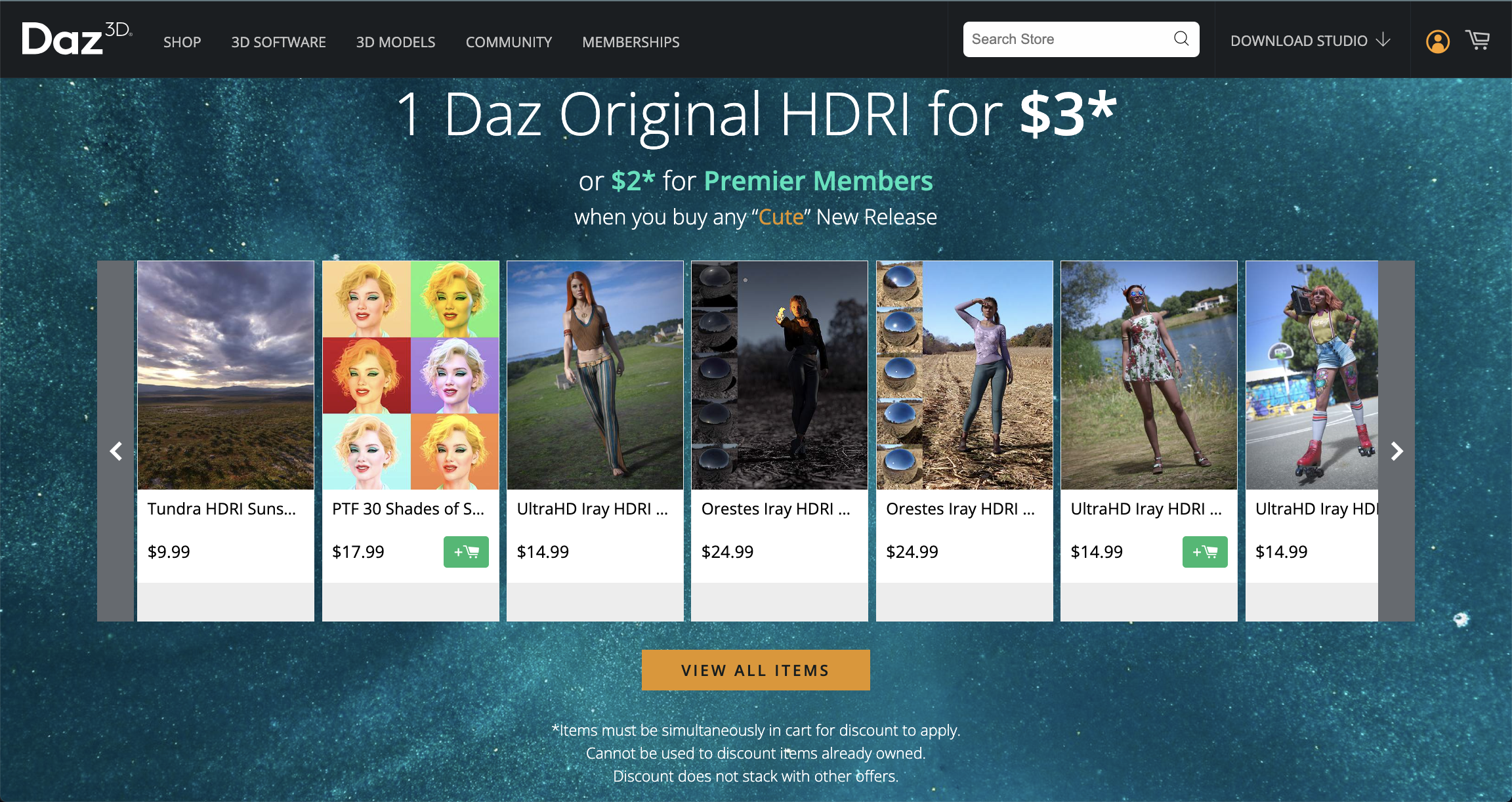Click the search magnifier icon
This screenshot has height=802, width=1512.
coord(1181,39)
